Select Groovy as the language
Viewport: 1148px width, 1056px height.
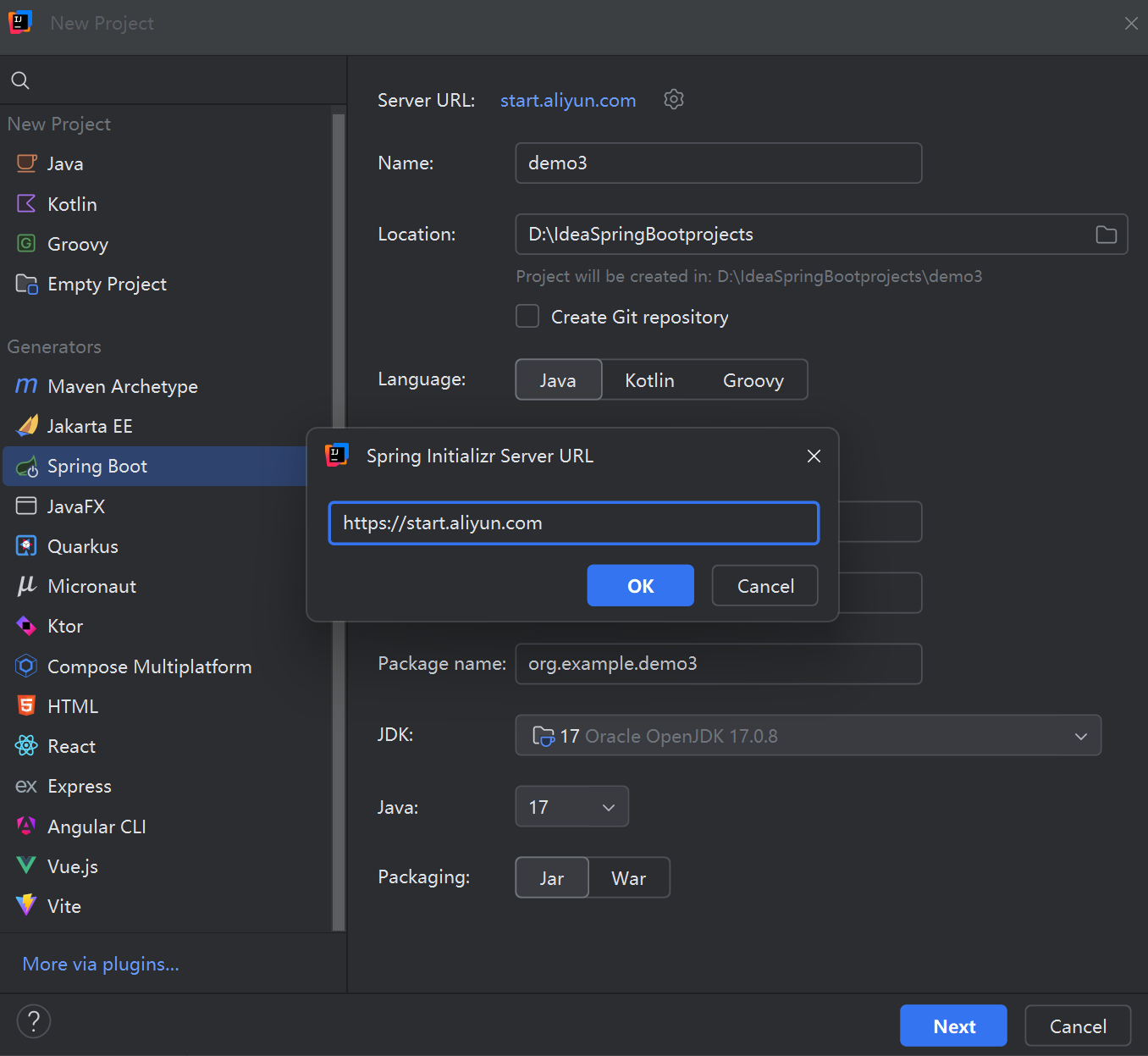click(x=753, y=380)
